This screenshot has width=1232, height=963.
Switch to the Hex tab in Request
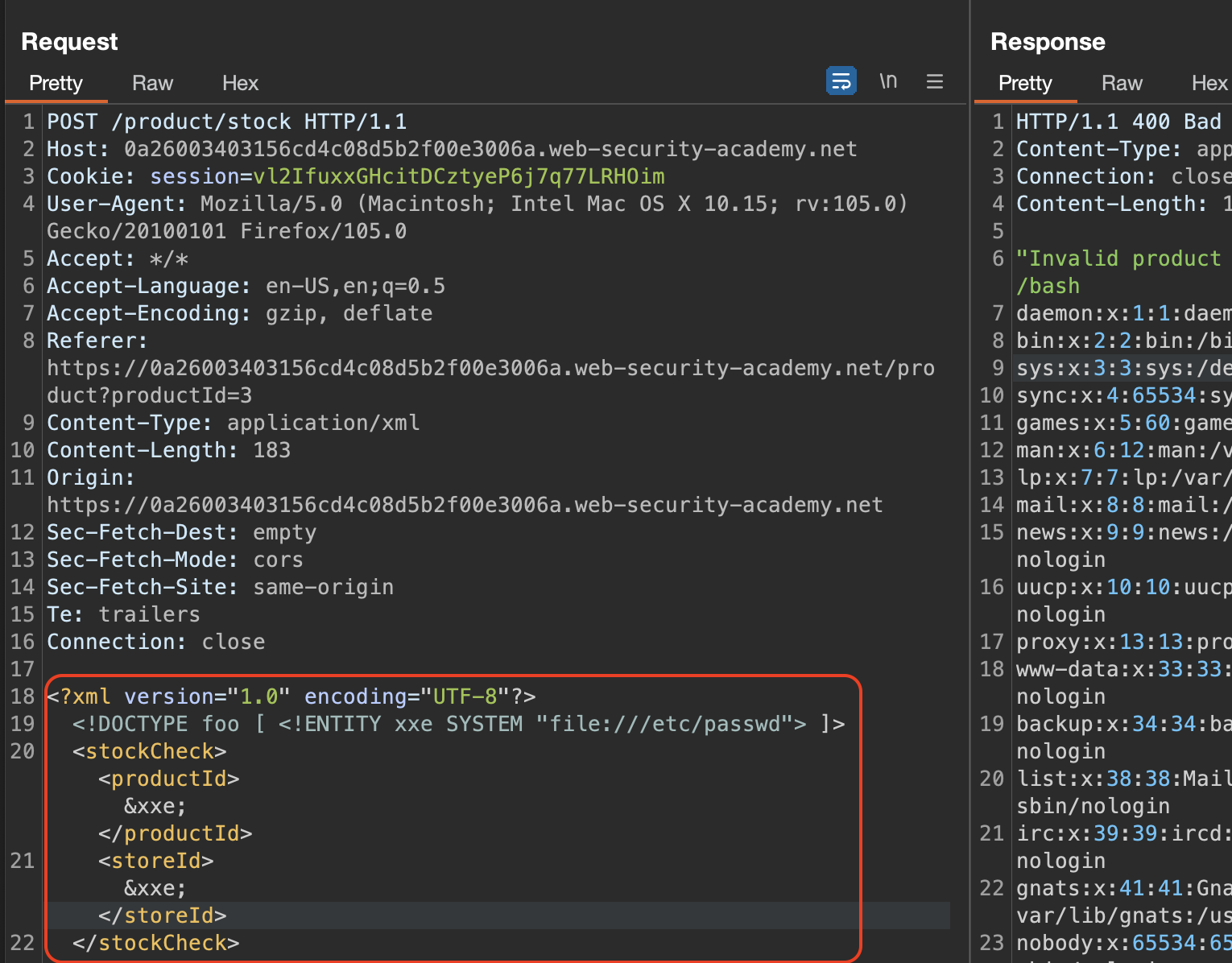(240, 84)
